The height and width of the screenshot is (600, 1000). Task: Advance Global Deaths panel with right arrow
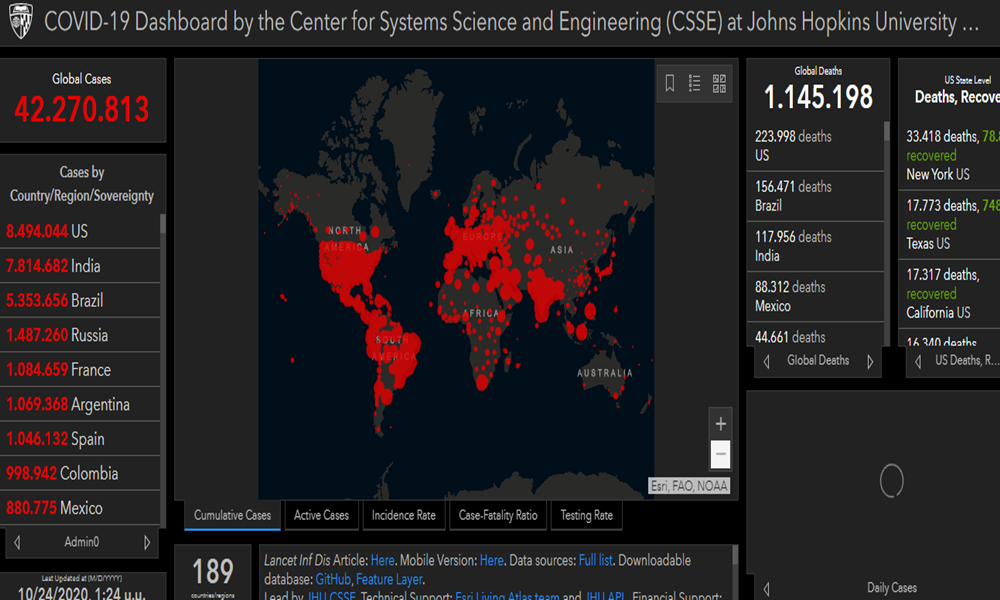click(x=870, y=361)
